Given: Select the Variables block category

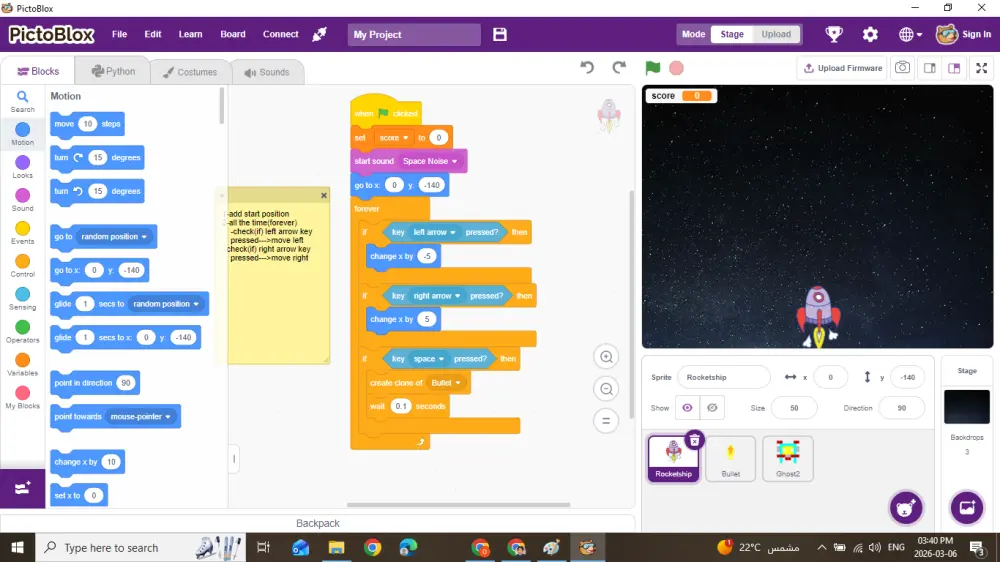Looking at the screenshot, I should point(22,365).
